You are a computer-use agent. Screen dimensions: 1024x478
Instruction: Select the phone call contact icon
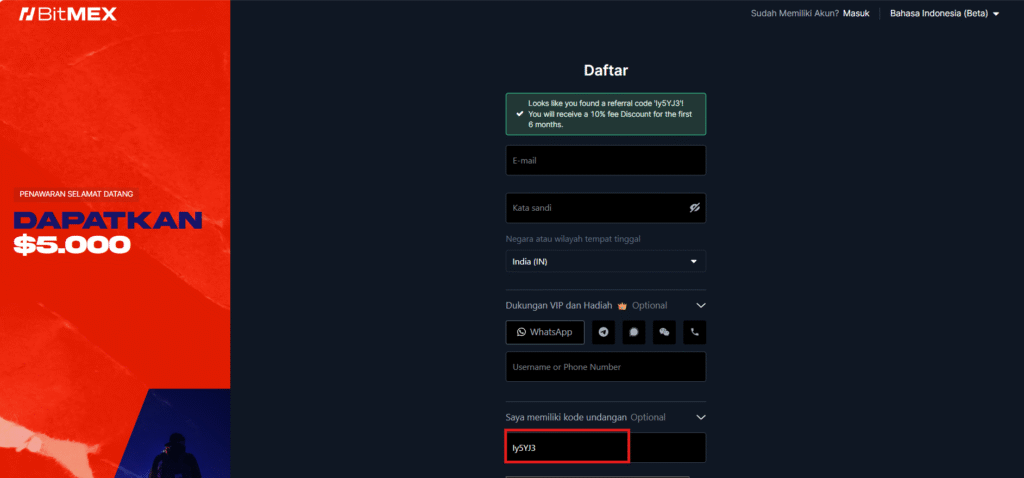(695, 332)
